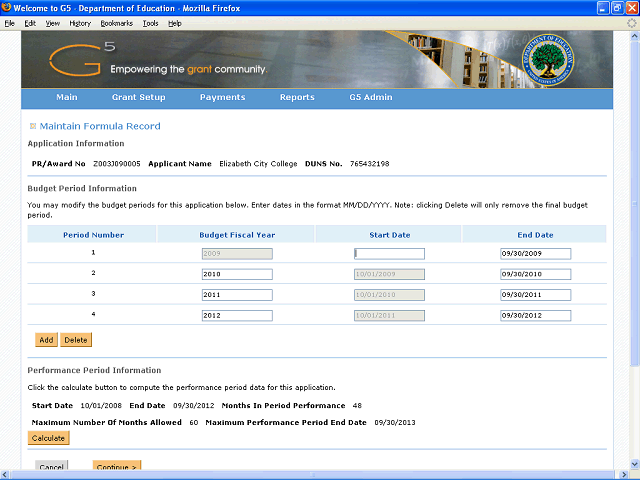Click the vertical scrollbar down arrow
This screenshot has height=480, width=640.
coord(634,464)
